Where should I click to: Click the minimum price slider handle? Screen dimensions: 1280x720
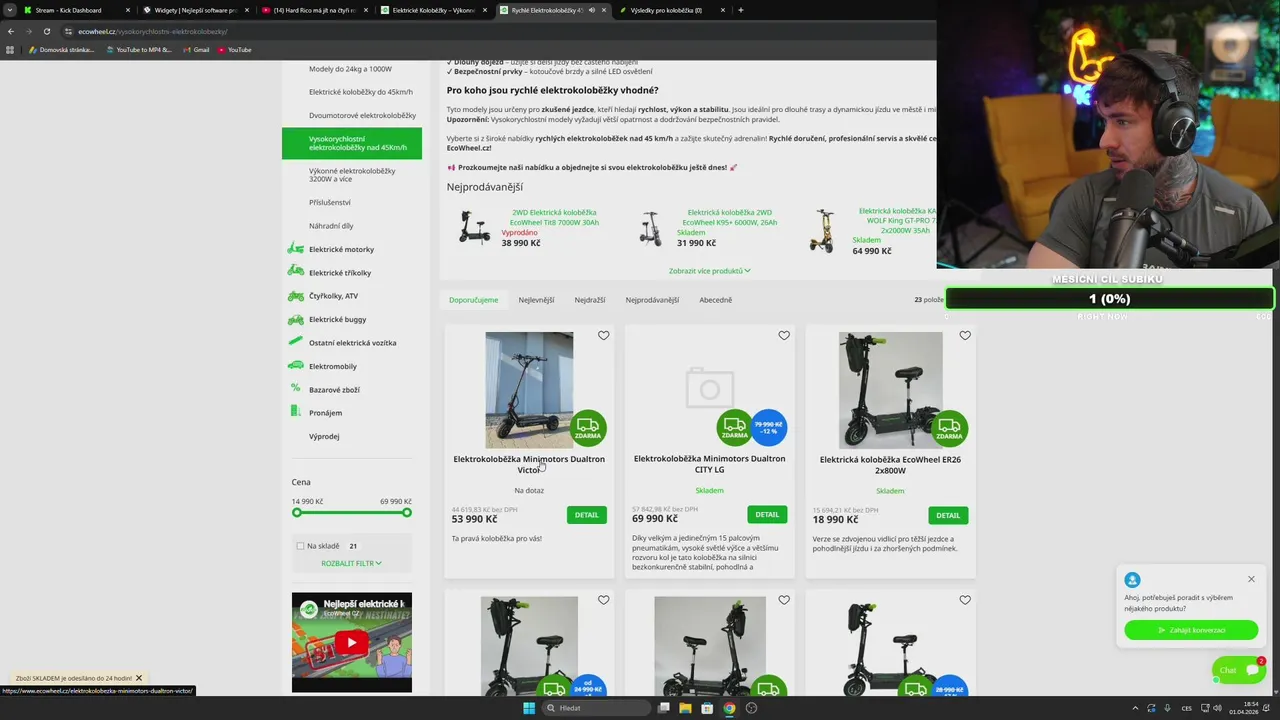pyautogui.click(x=296, y=512)
